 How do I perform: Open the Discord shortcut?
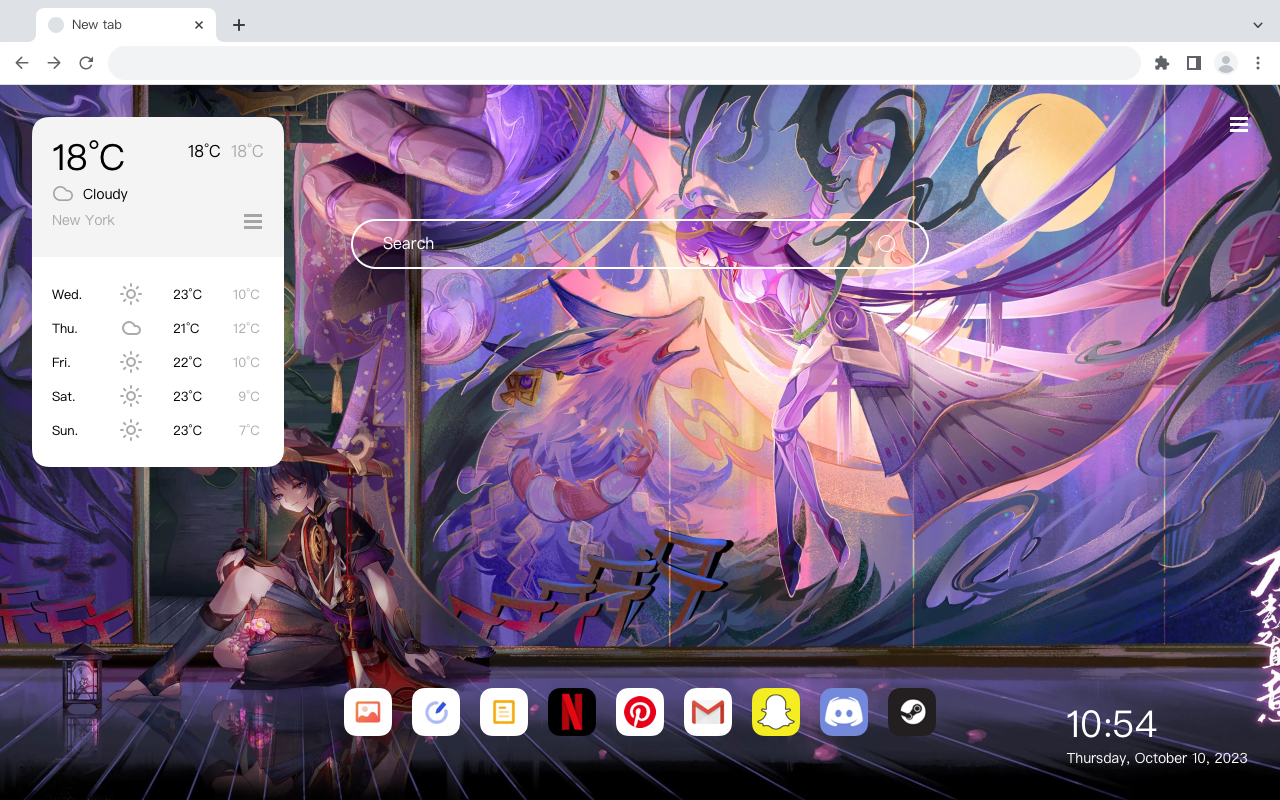pos(844,712)
